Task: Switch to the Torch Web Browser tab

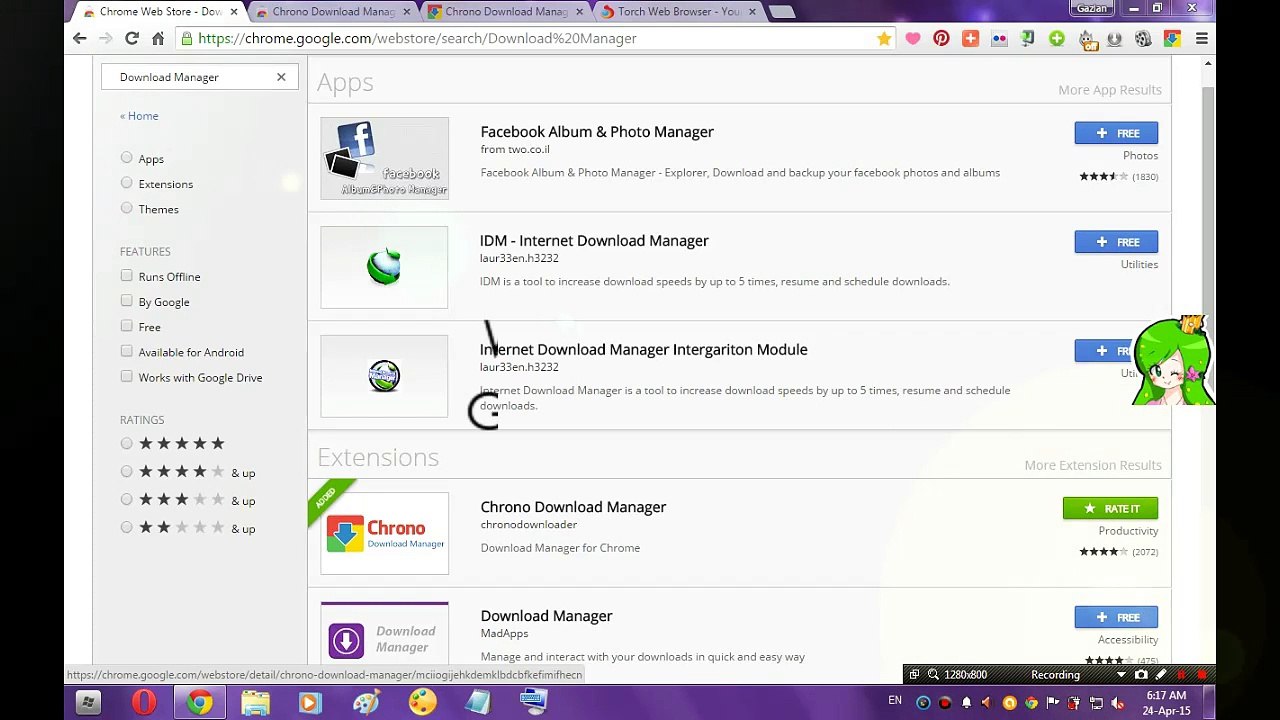Action: tap(678, 12)
